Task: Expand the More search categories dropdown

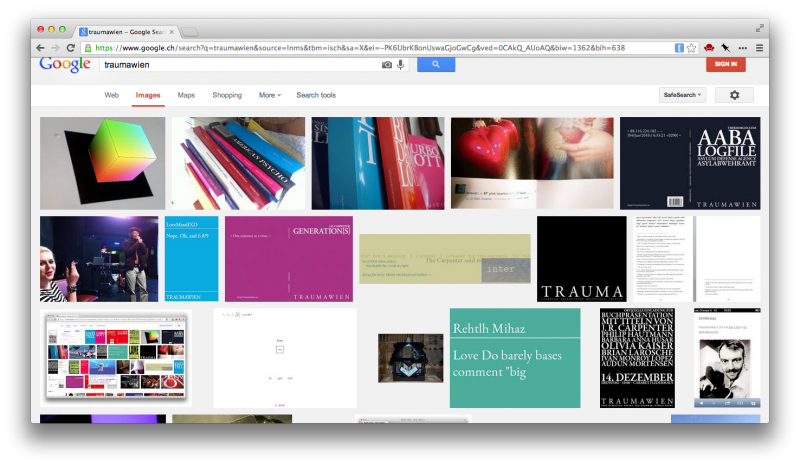Action: pos(270,95)
